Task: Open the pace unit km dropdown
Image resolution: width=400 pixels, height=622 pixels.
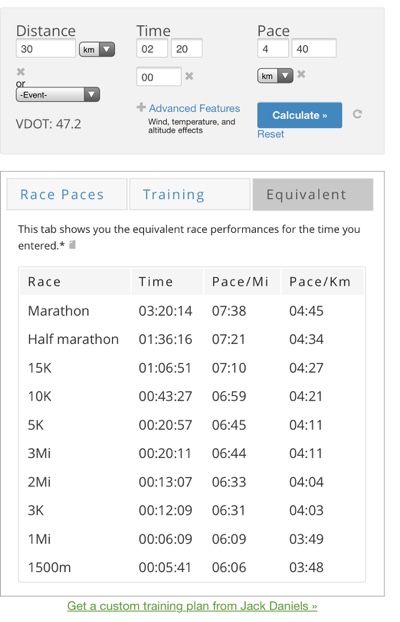Action: (x=275, y=75)
